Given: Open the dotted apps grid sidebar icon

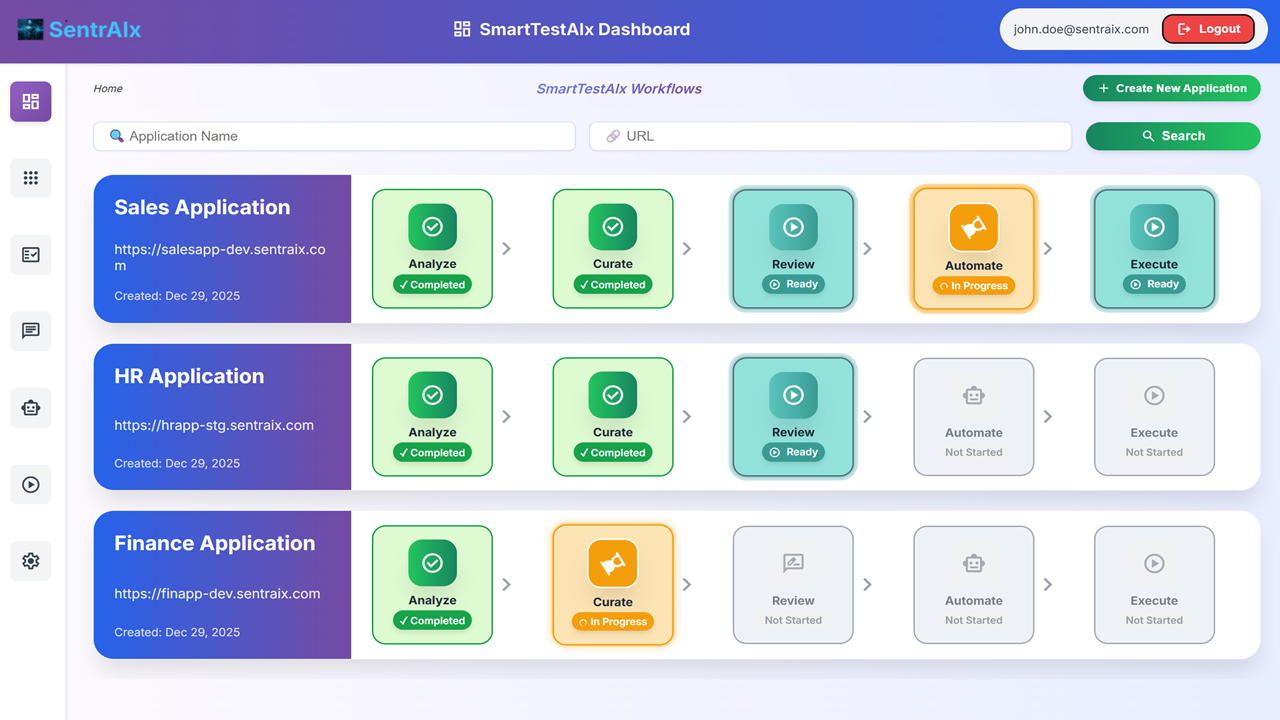Looking at the screenshot, I should pyautogui.click(x=31, y=178).
